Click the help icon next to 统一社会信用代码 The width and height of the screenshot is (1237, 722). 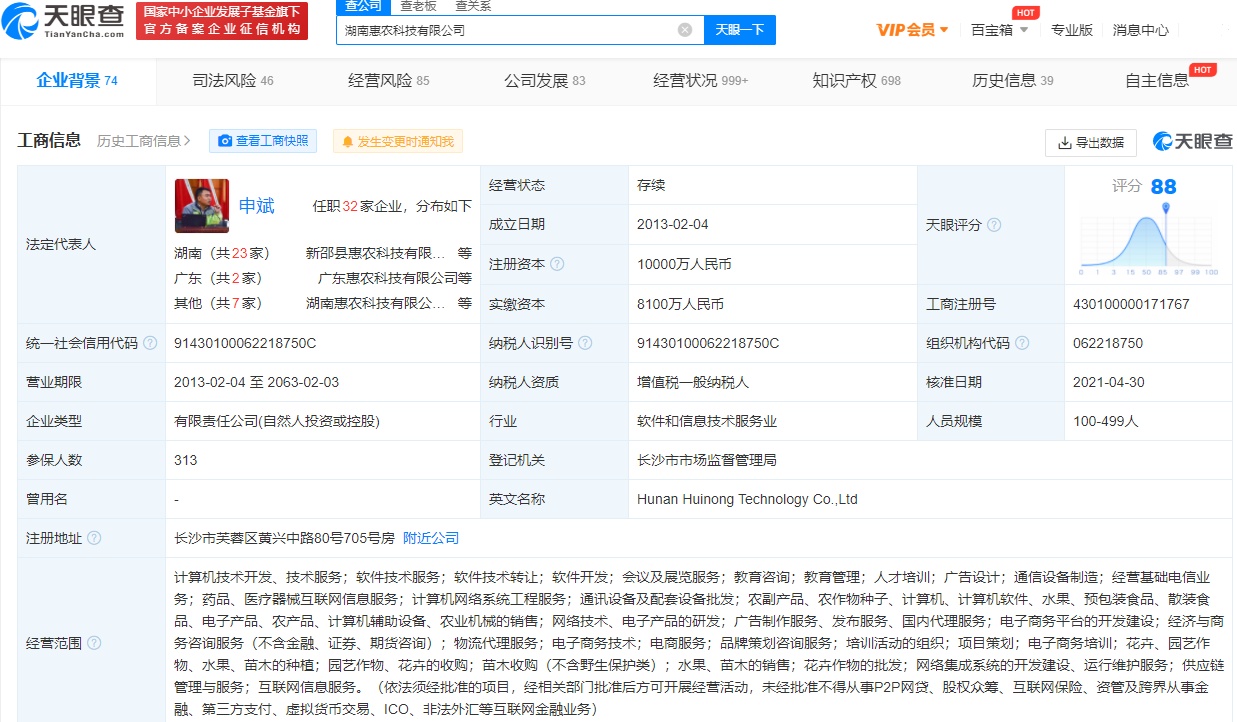[150, 343]
